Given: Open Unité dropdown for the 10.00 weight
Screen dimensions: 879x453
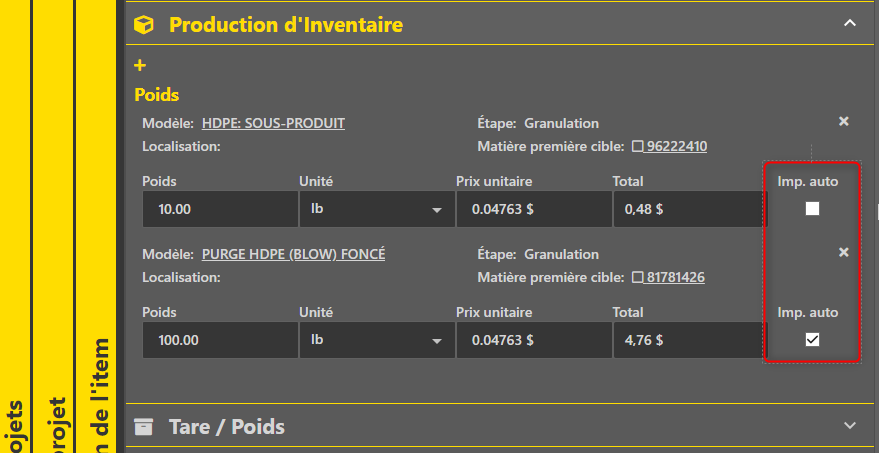Looking at the screenshot, I should pyautogui.click(x=377, y=209).
